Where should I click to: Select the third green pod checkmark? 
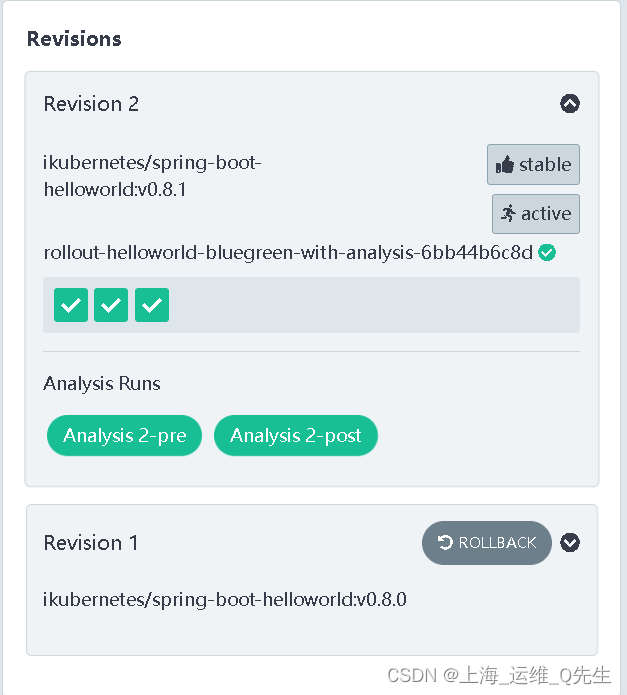152,305
